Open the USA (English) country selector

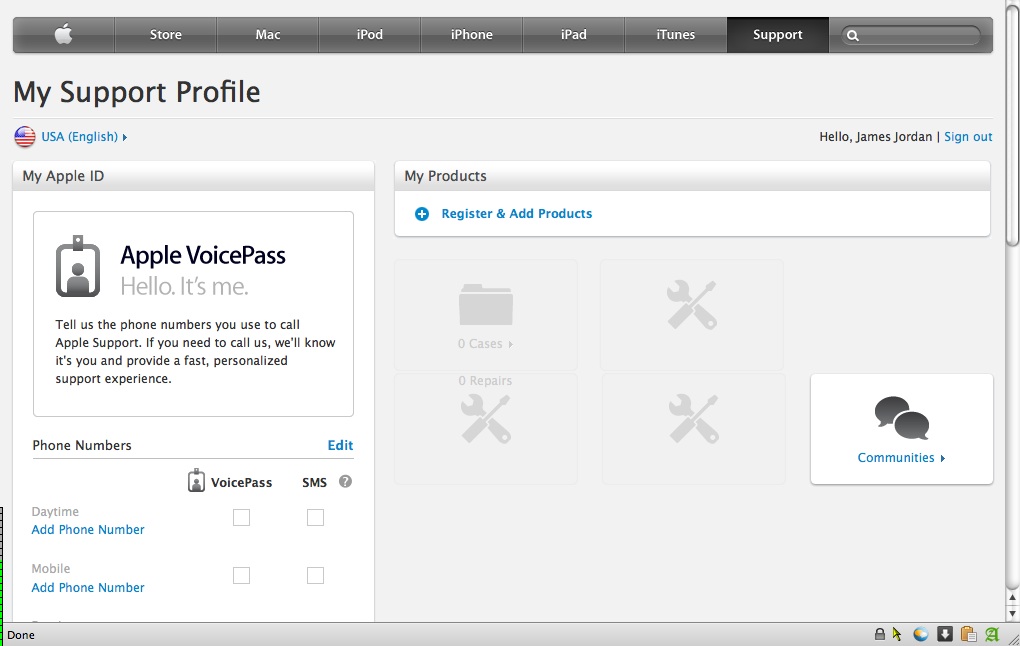pyautogui.click(x=84, y=137)
